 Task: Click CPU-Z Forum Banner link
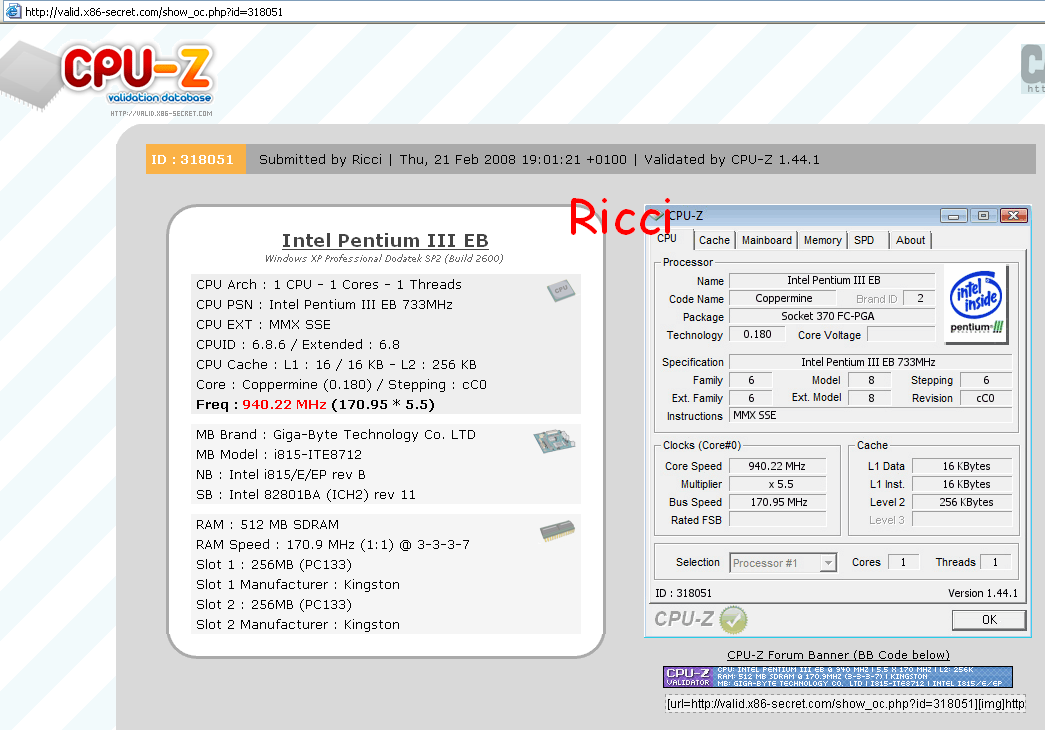point(838,655)
